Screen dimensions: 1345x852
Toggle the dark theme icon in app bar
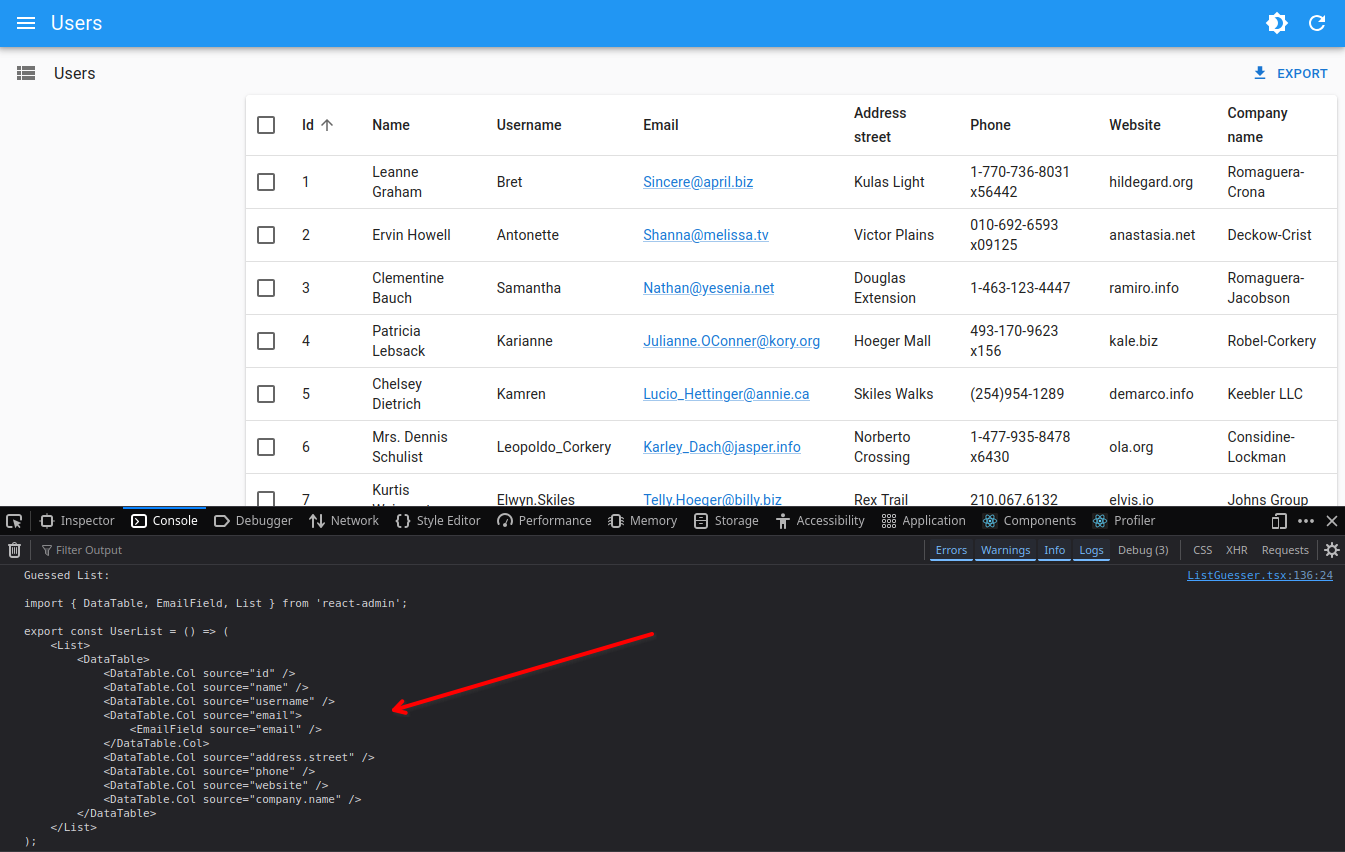click(x=1277, y=22)
